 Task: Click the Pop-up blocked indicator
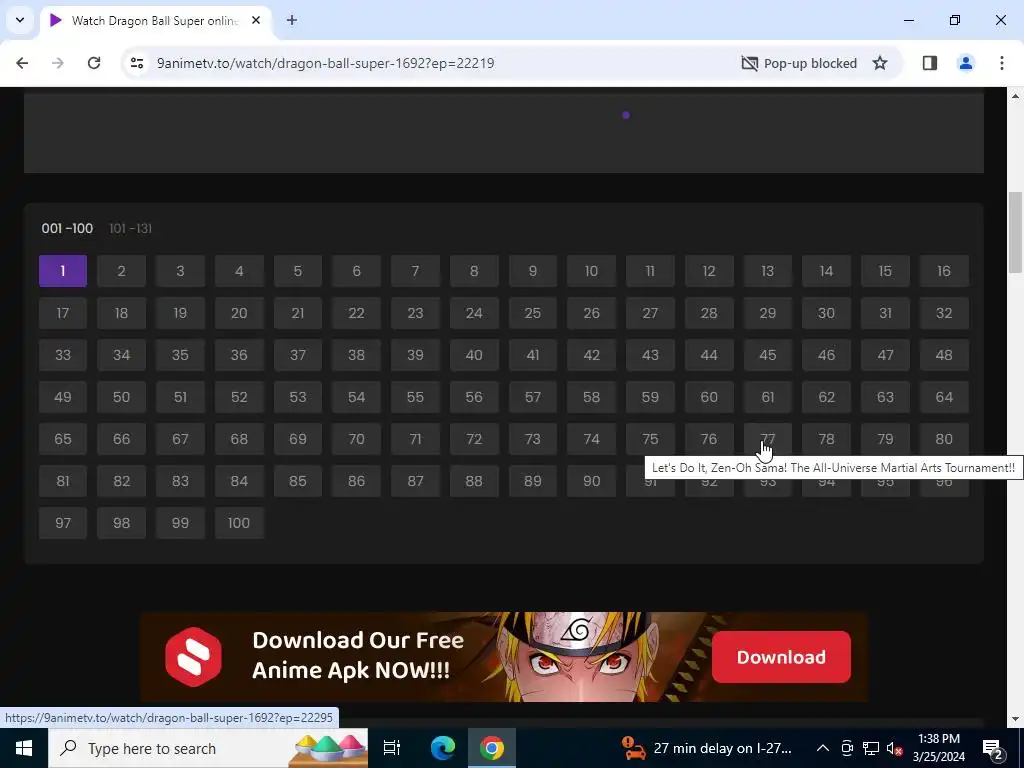[x=799, y=63]
